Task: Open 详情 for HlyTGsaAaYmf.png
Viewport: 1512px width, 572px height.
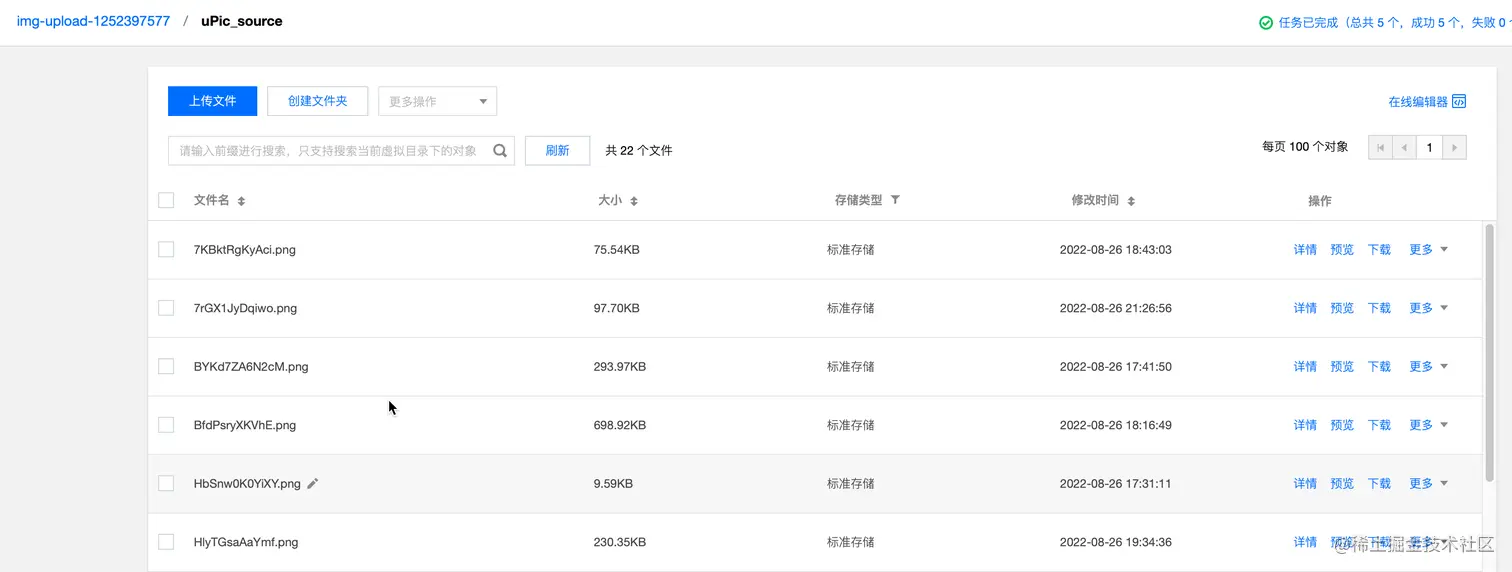Action: pyautogui.click(x=1305, y=542)
